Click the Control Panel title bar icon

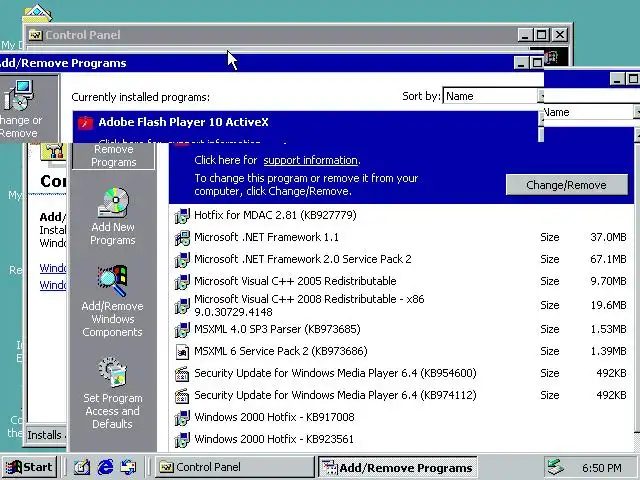click(x=36, y=35)
